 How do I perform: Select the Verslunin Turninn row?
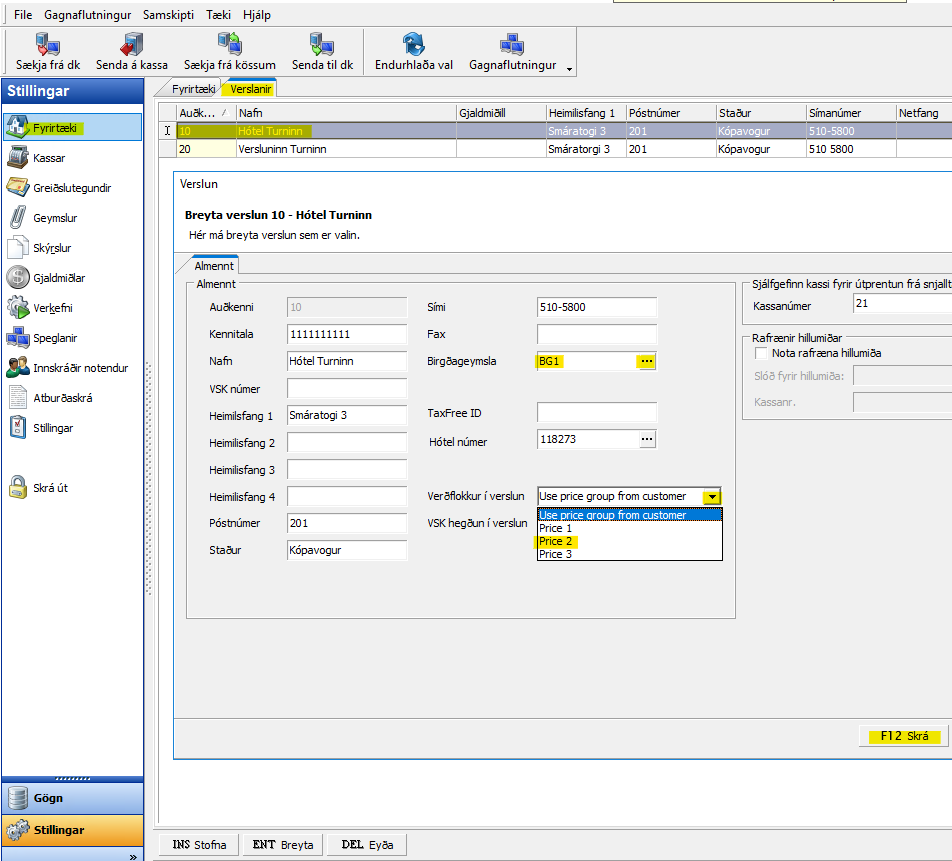tap(282, 149)
